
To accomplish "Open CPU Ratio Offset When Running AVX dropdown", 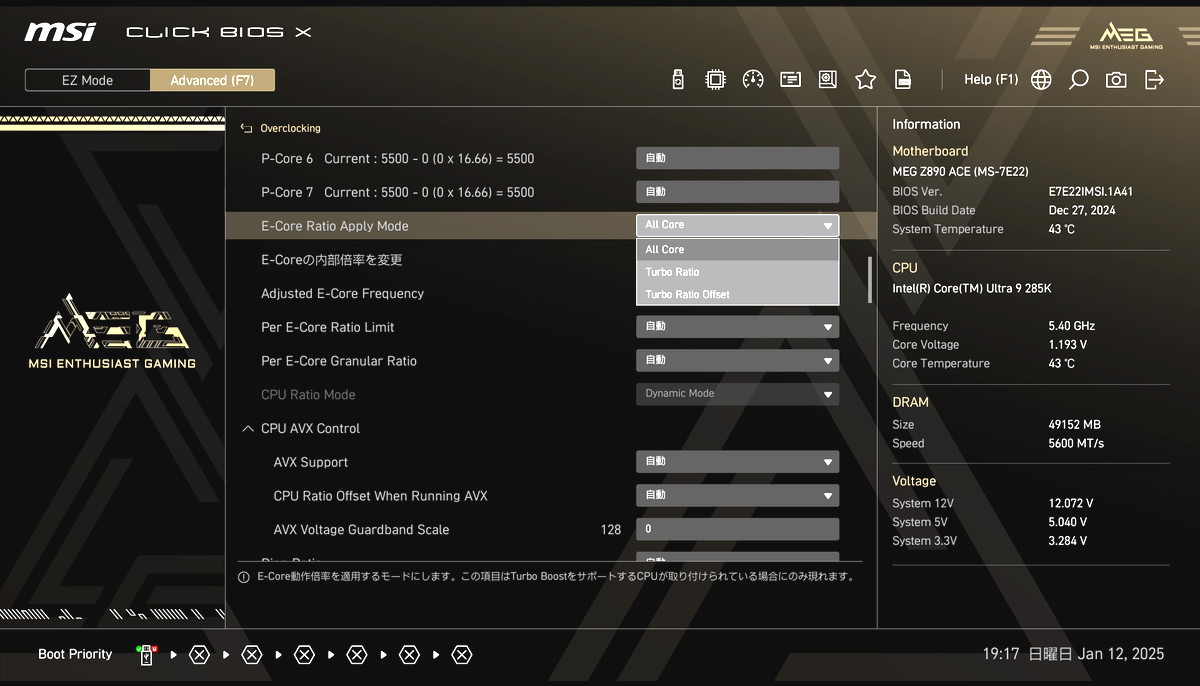I will (x=738, y=495).
